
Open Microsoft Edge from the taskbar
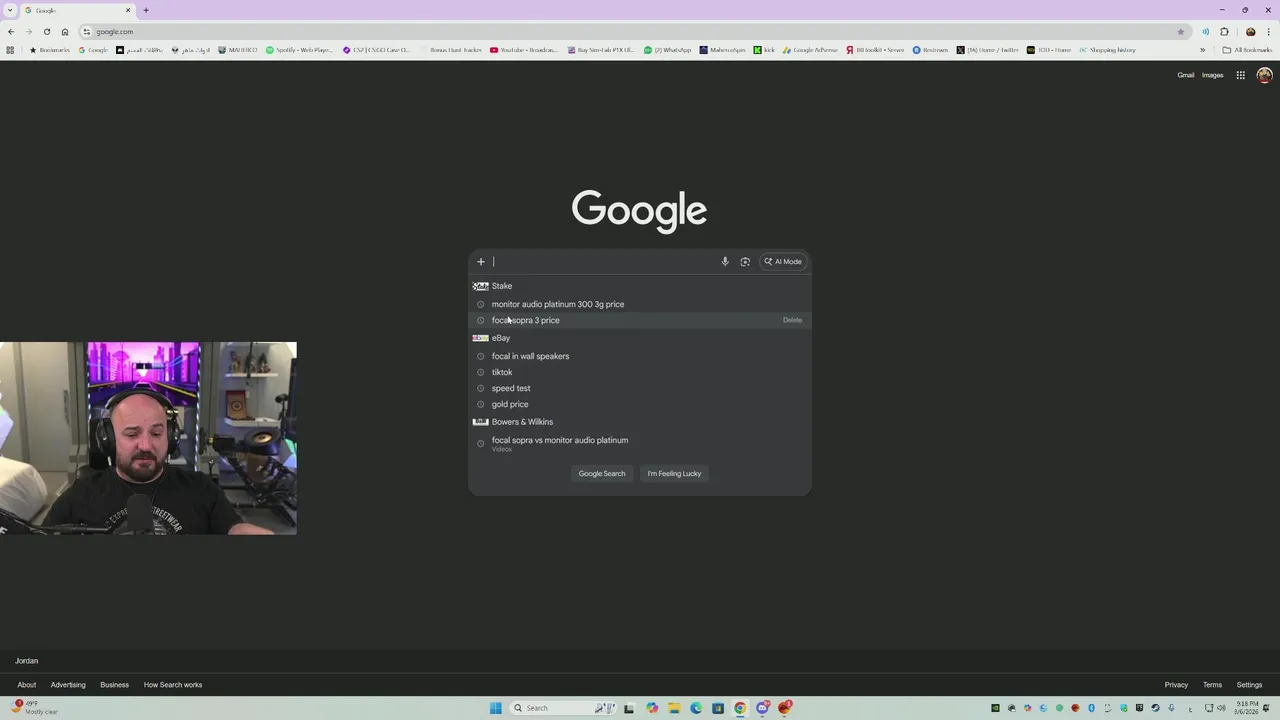pyautogui.click(x=696, y=708)
